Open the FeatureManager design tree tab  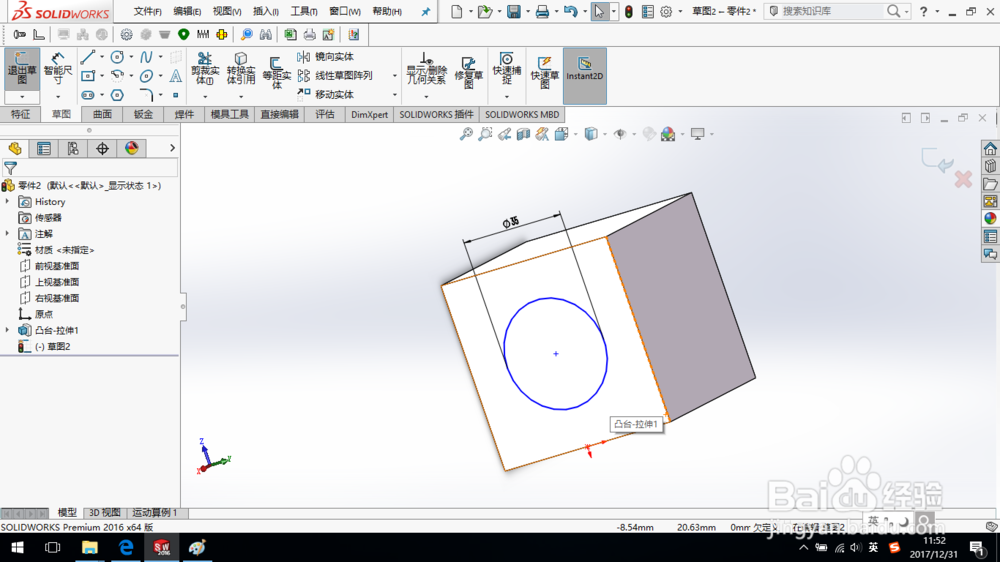15,149
